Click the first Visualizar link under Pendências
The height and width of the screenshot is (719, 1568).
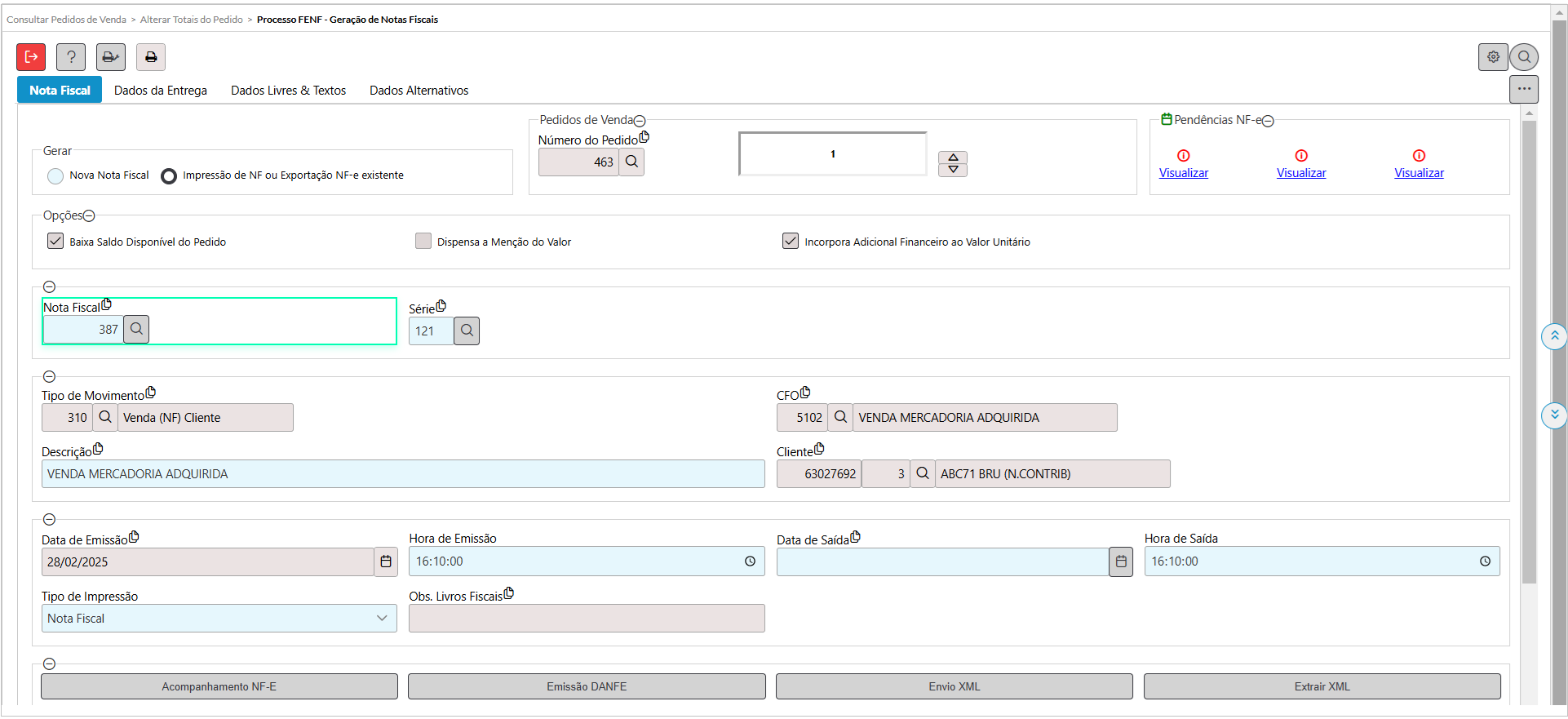coord(1183,173)
